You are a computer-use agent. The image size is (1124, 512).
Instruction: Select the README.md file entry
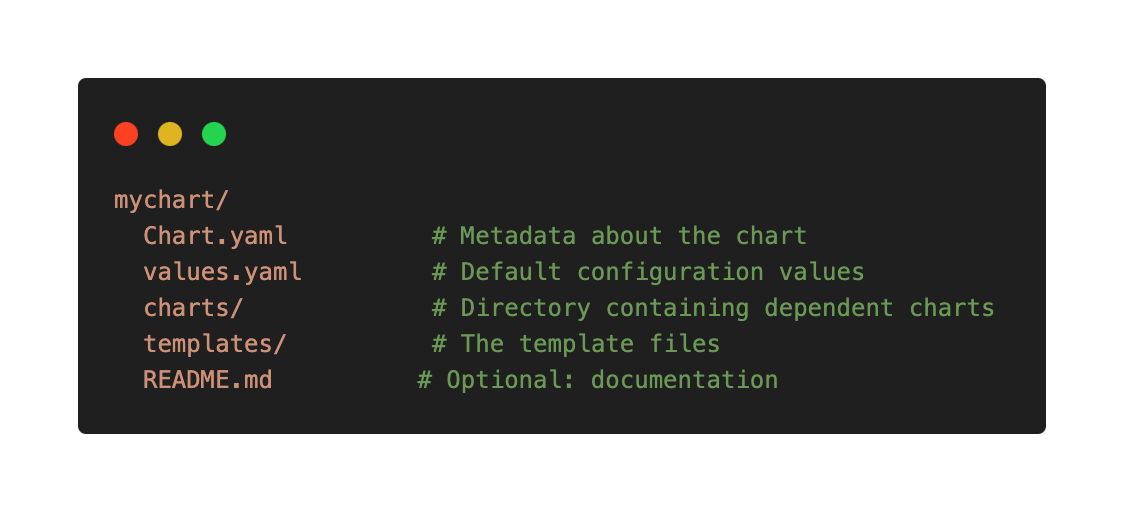208,379
